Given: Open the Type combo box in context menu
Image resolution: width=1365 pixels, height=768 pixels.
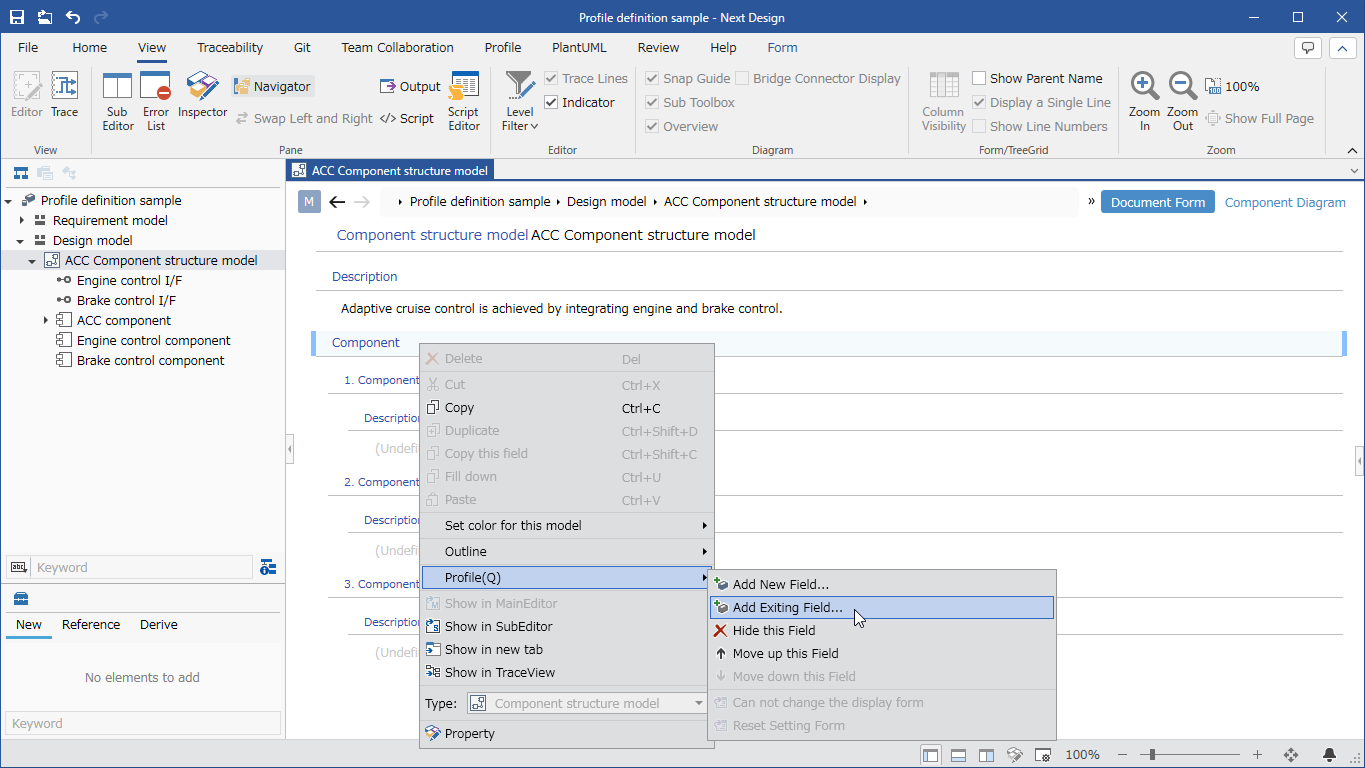Looking at the screenshot, I should 587,703.
